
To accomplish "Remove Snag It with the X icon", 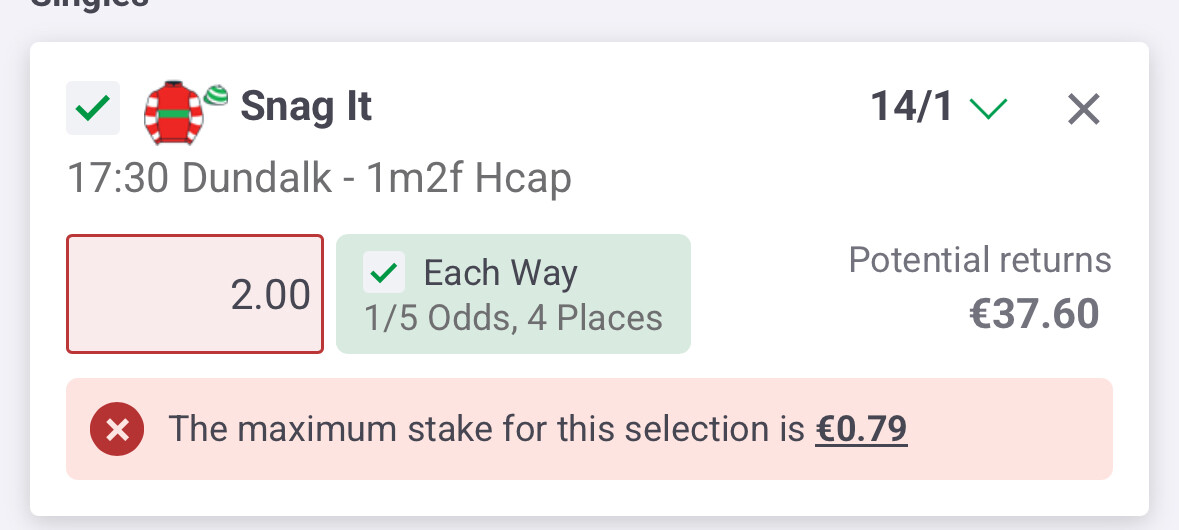I will click(x=1083, y=109).
